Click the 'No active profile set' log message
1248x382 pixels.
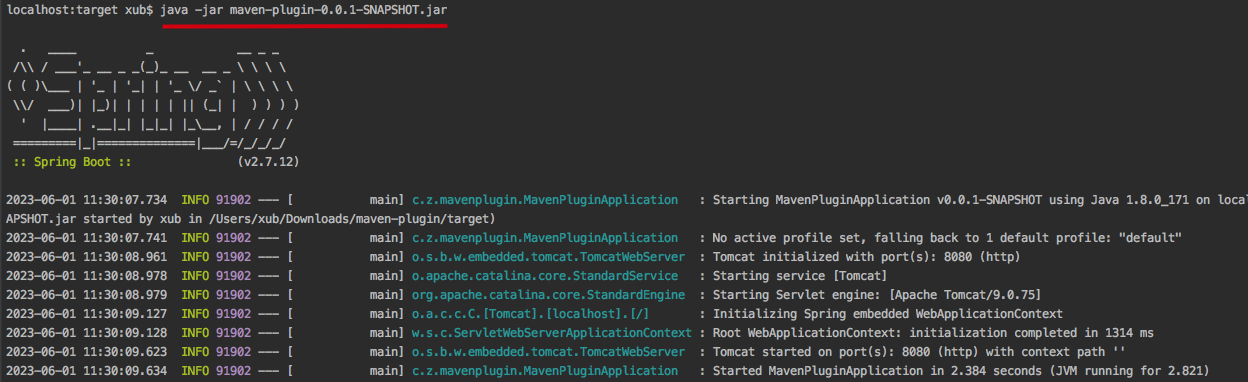coord(947,237)
